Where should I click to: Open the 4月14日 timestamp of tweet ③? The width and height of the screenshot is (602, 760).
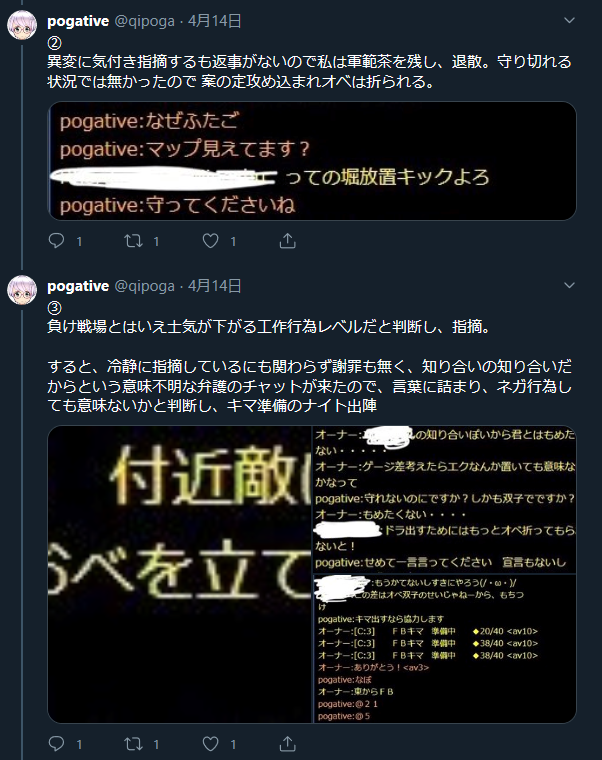click(214, 286)
